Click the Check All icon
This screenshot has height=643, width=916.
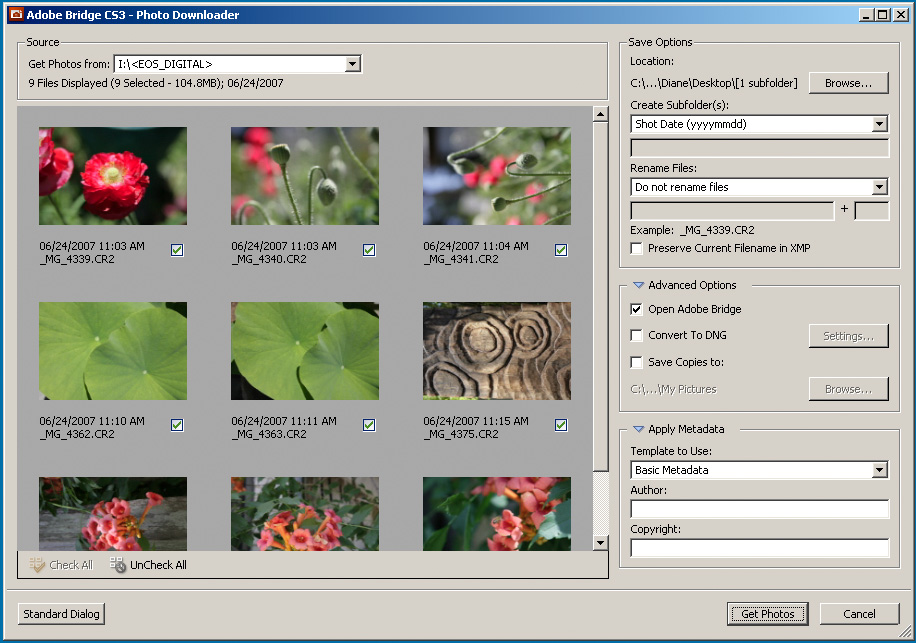coord(37,565)
